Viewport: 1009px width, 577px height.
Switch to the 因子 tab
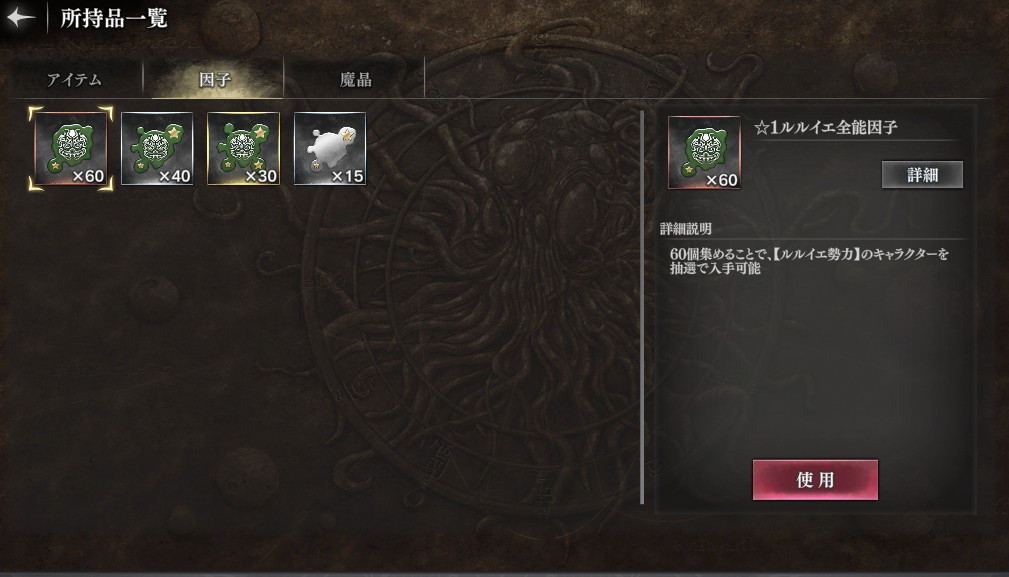(214, 79)
